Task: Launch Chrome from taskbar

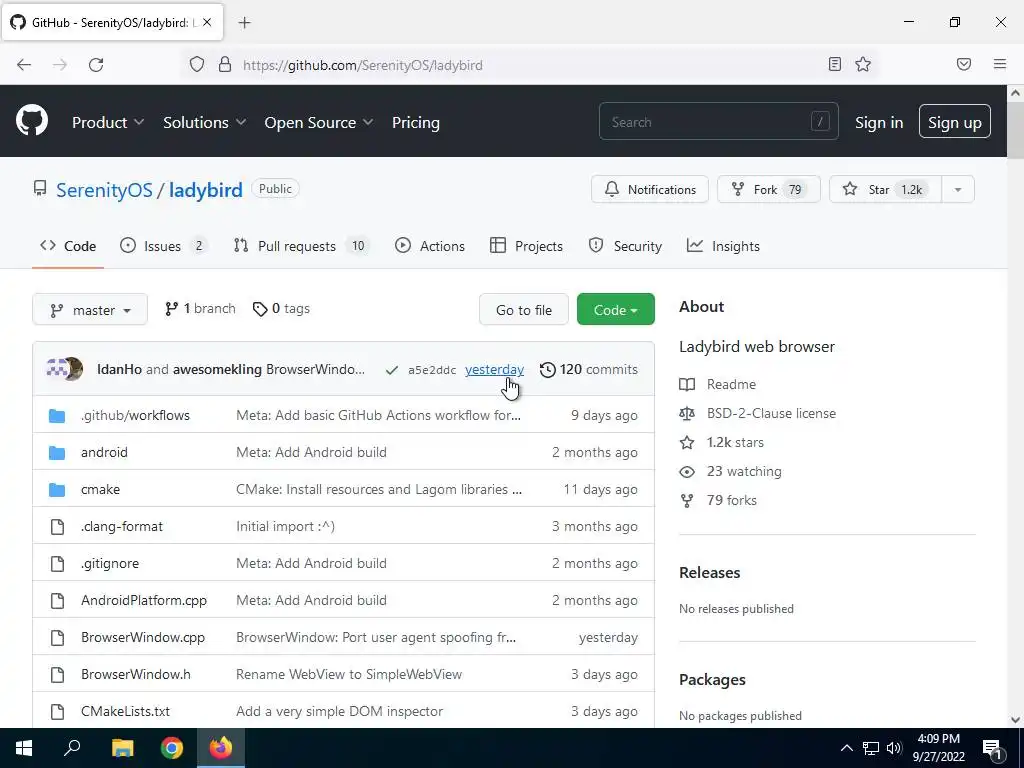Action: tap(172, 748)
